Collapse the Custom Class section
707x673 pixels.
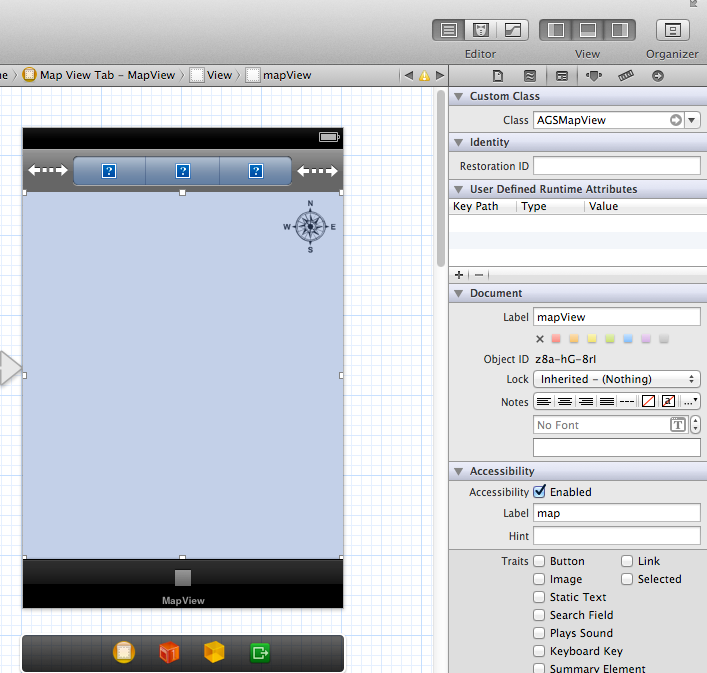(x=458, y=96)
